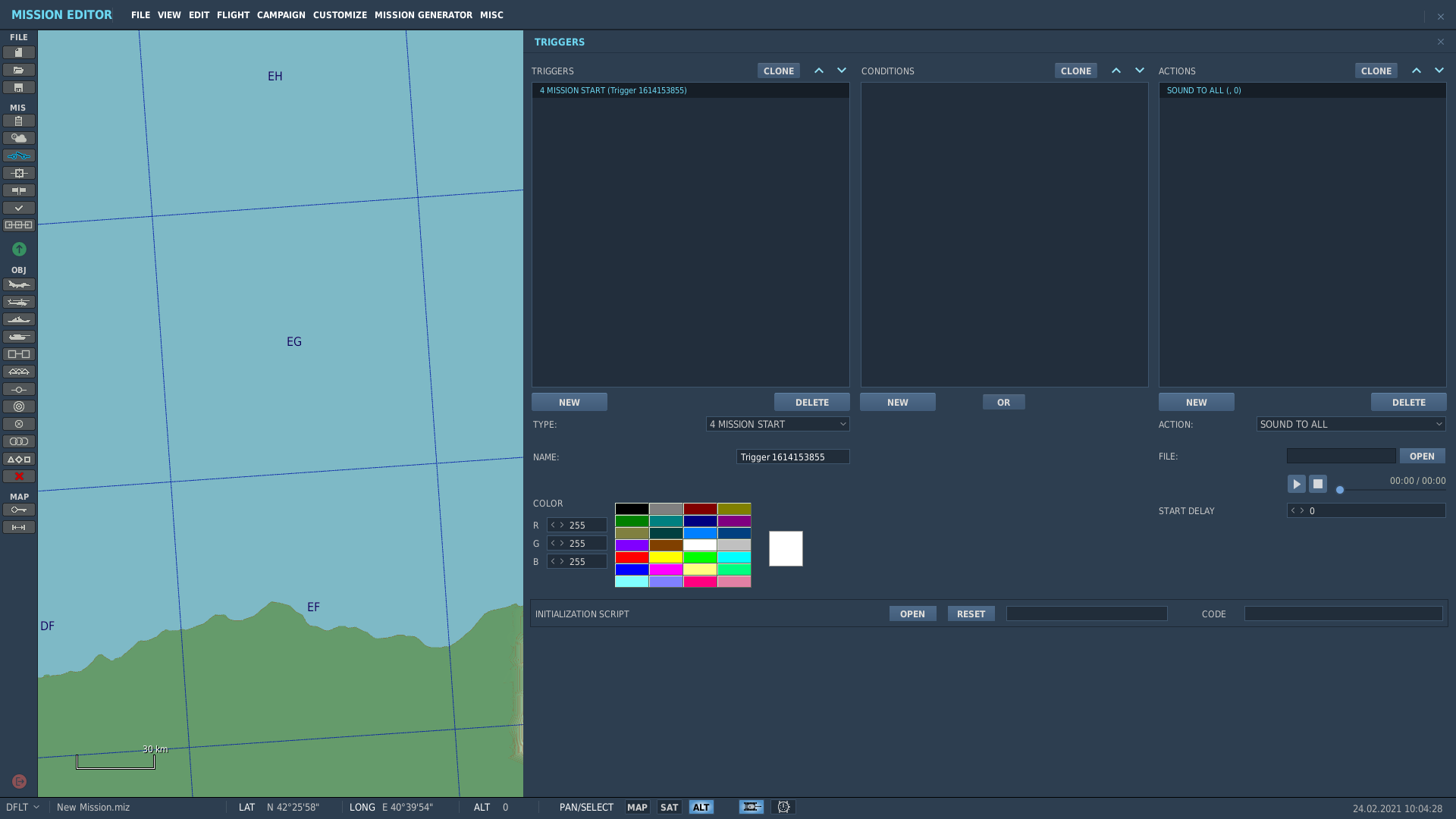This screenshot has height=819, width=1456.
Task: Click the CONDITIONS move-up arrow
Action: 1116,71
